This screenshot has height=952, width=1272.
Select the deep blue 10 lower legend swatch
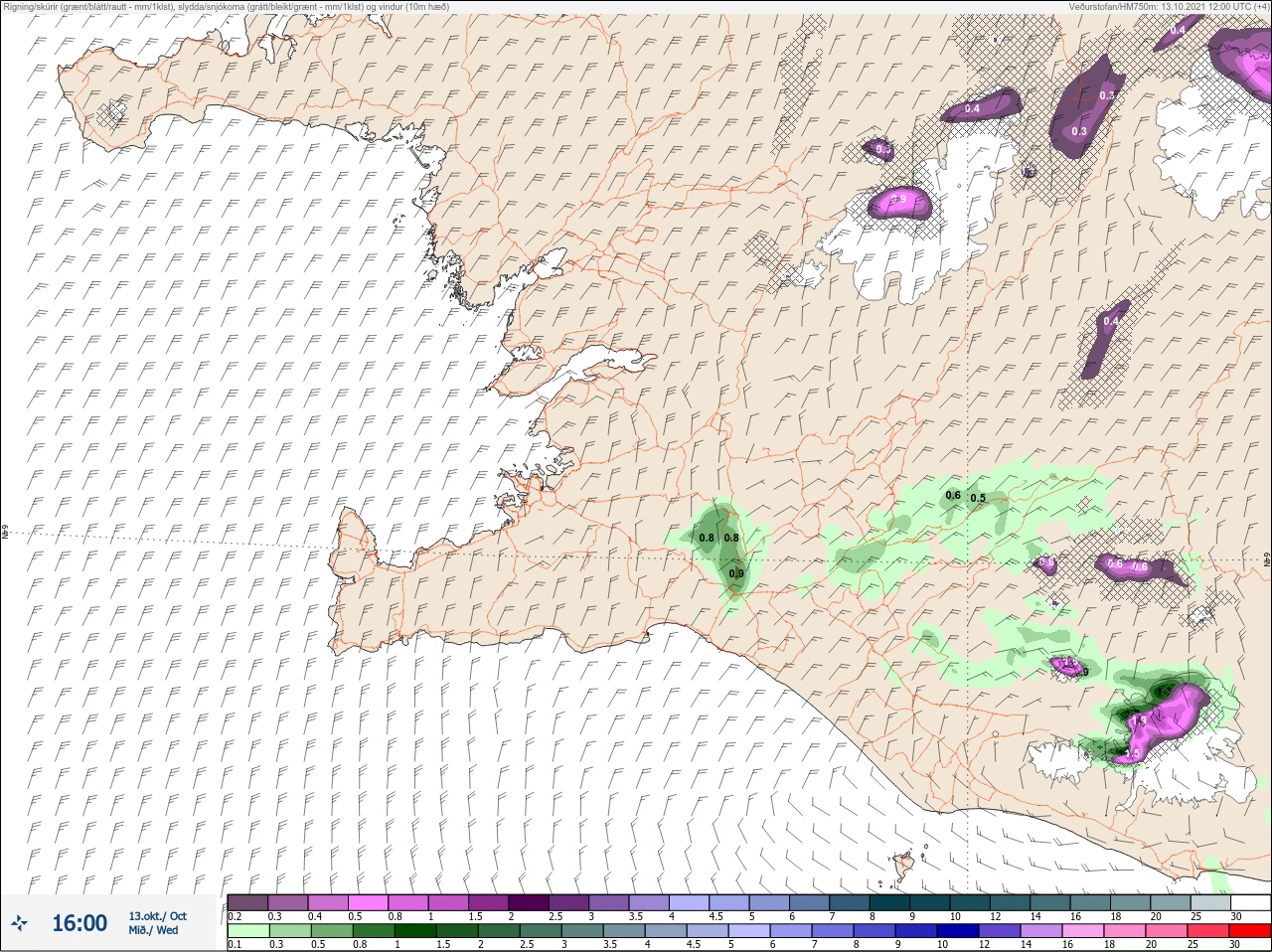(957, 931)
